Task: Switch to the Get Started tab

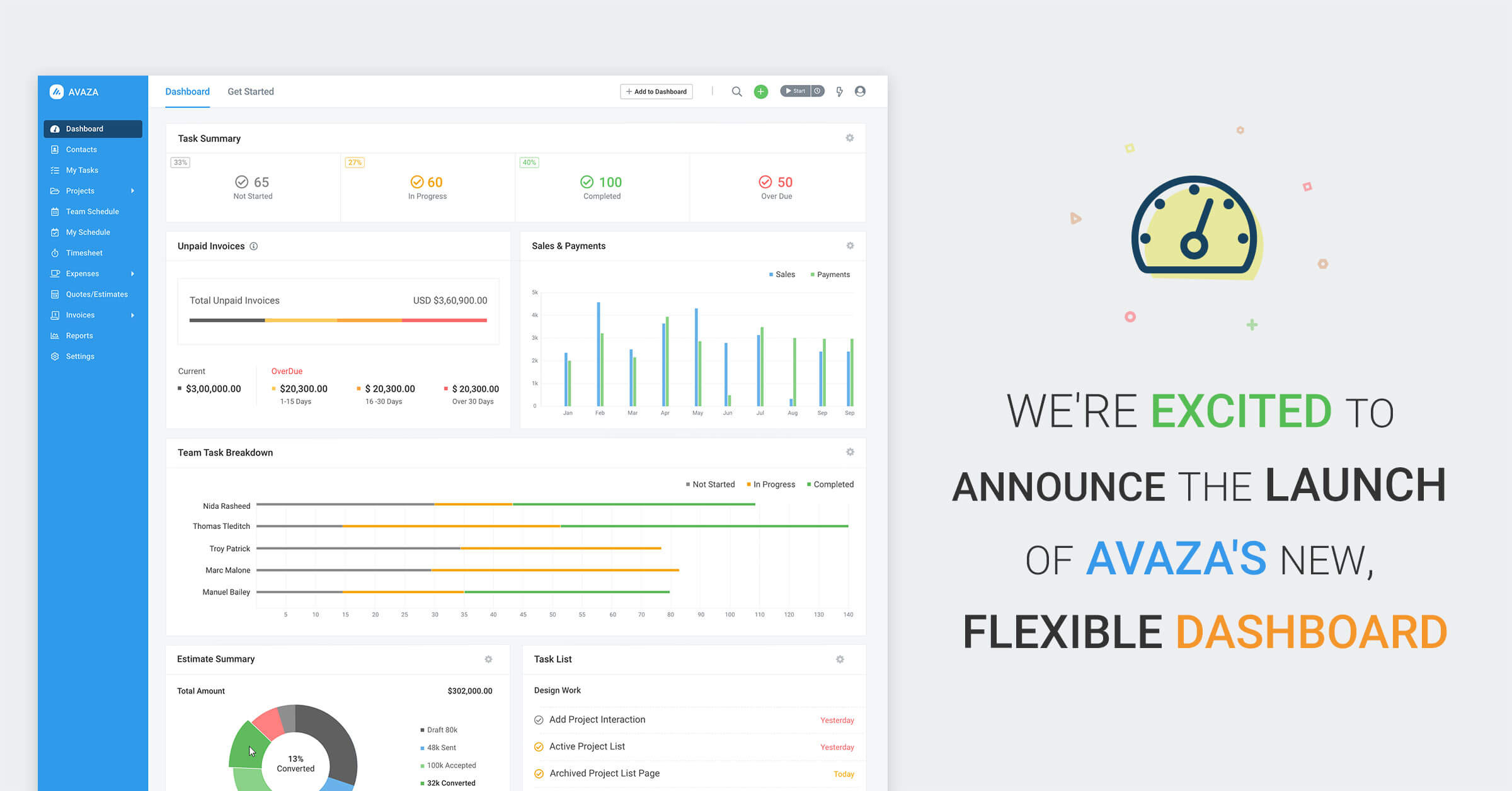Action: [251, 91]
